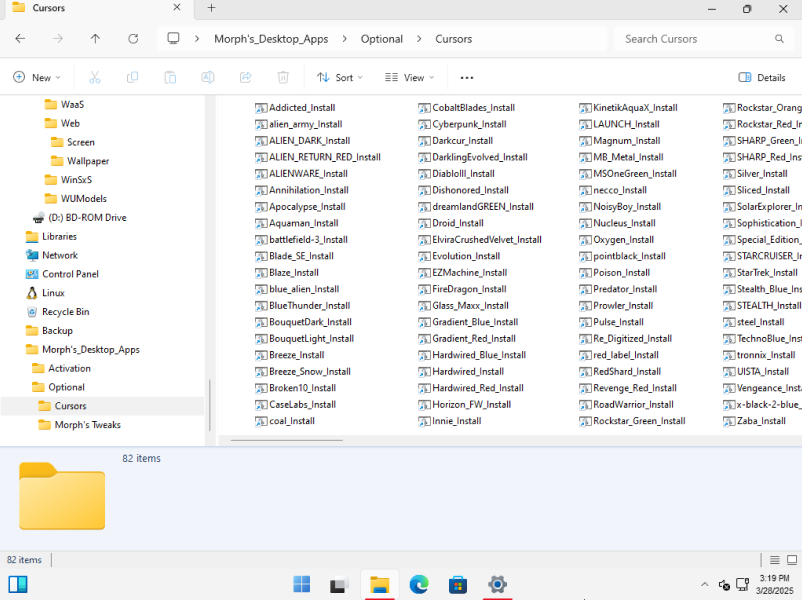This screenshot has height=600, width=802.
Task: Click the horizontal scrollbar of file list
Action: [x=286, y=440]
